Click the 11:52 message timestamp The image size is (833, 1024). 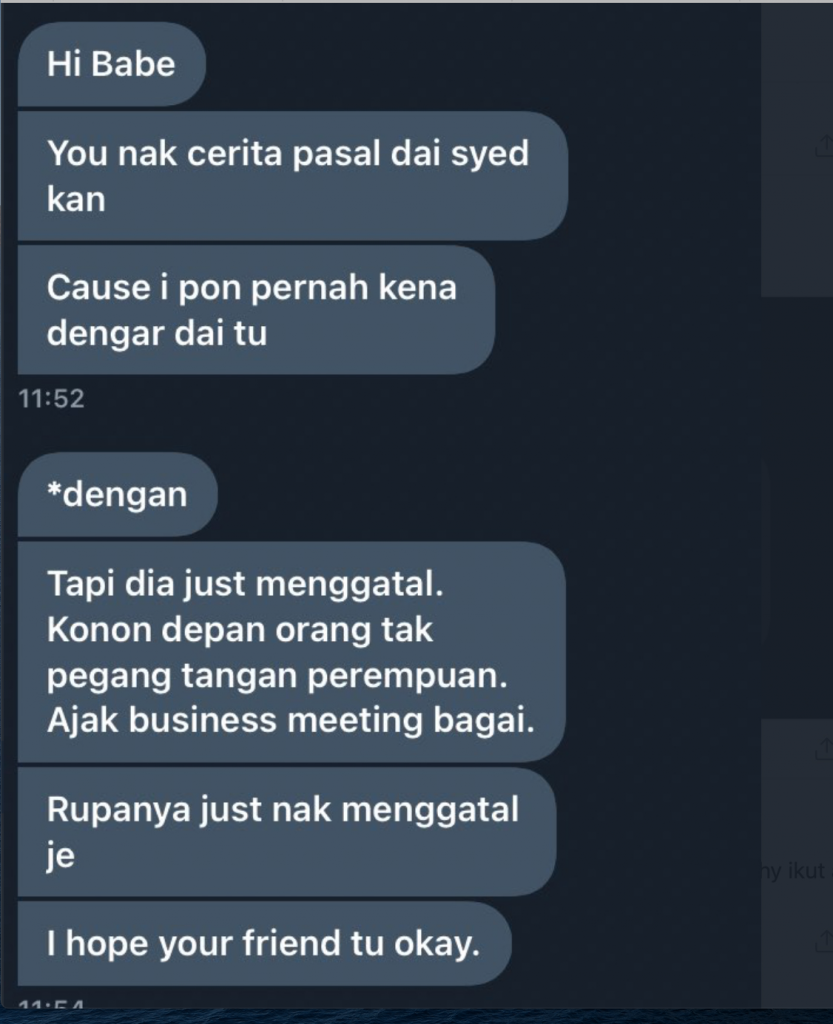(x=52, y=398)
